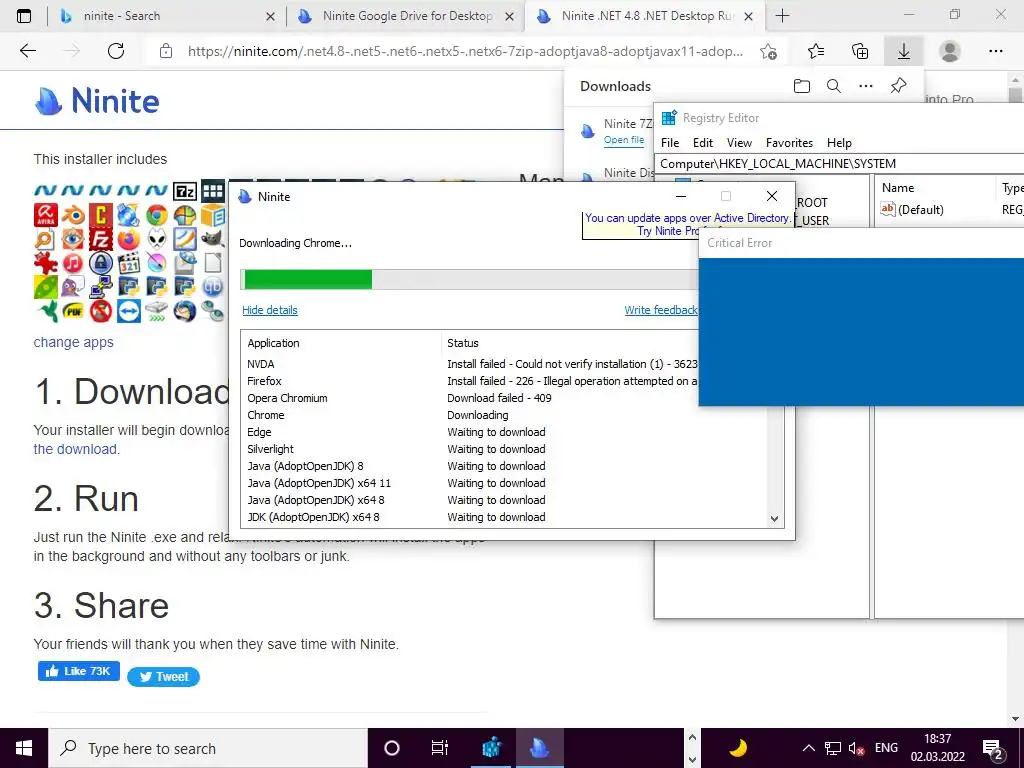Screen dimensions: 1024x768
Task: Add this page to favorites
Action: click(x=769, y=52)
